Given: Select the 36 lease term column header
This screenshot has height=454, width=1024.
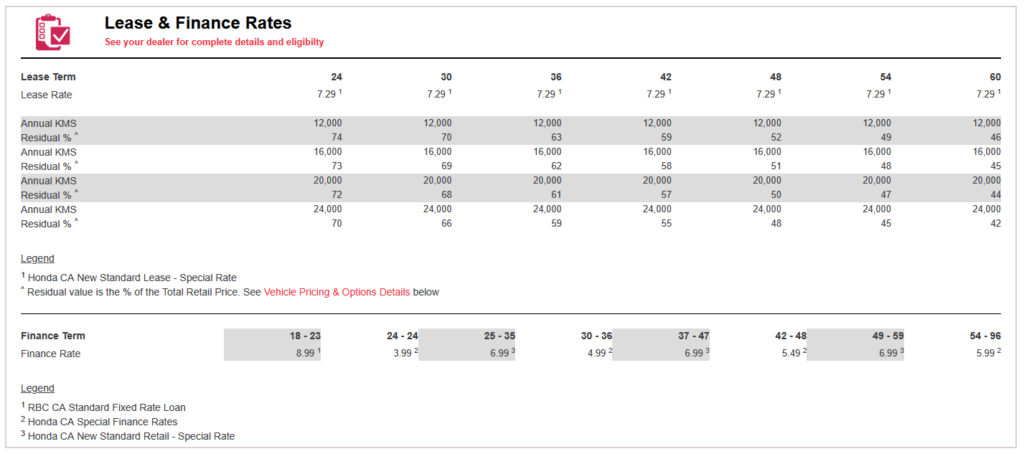Looking at the screenshot, I should click(556, 76).
